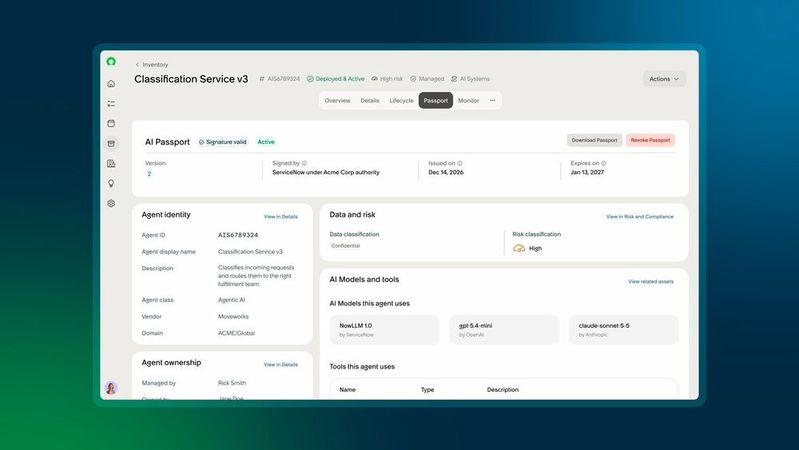The image size is (799, 450).
Task: Click the High risk header tag
Action: (387, 79)
